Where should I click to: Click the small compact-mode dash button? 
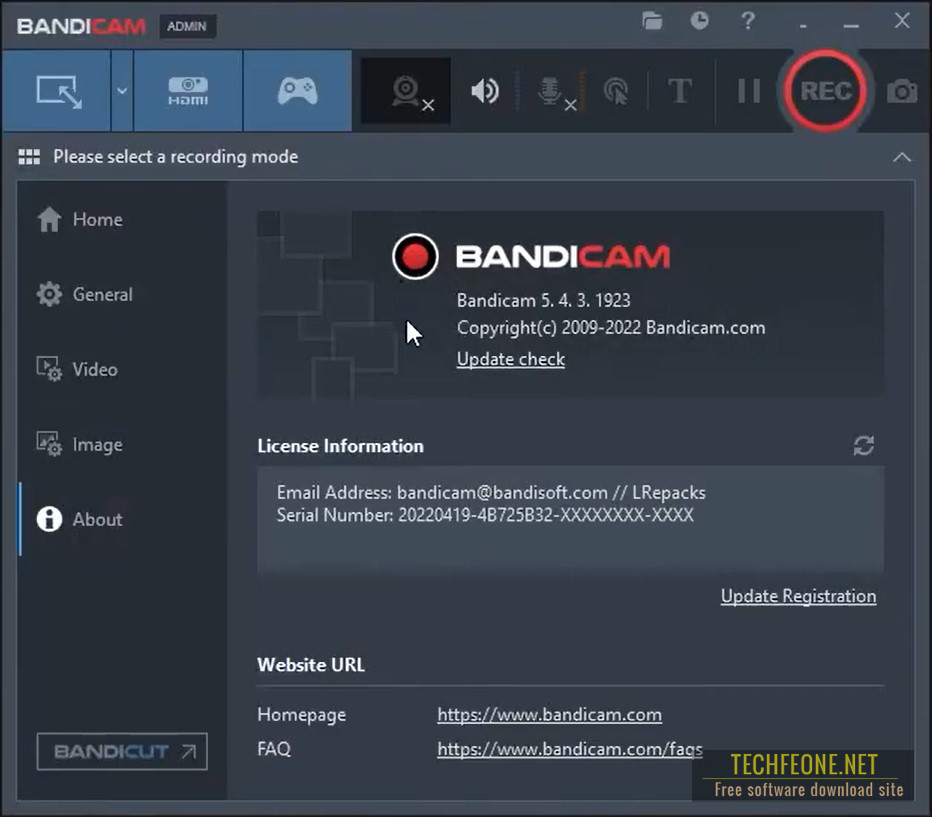click(x=803, y=26)
